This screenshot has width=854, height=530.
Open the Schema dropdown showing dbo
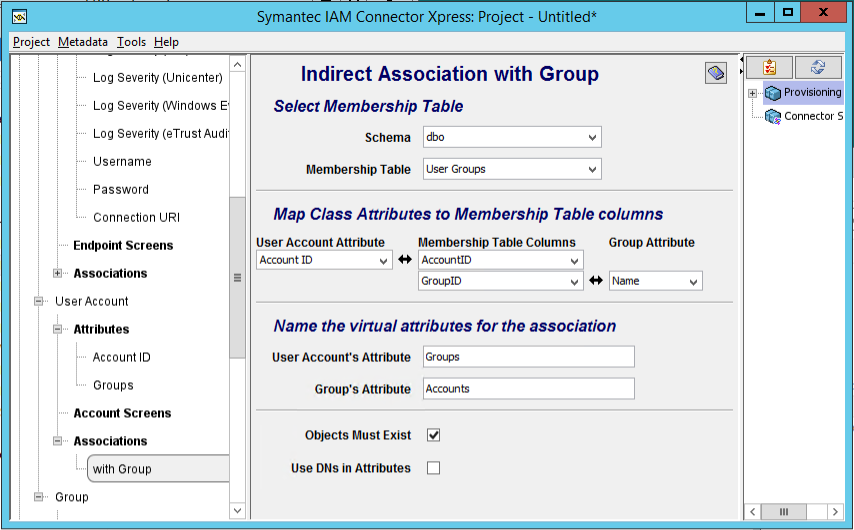coord(512,137)
